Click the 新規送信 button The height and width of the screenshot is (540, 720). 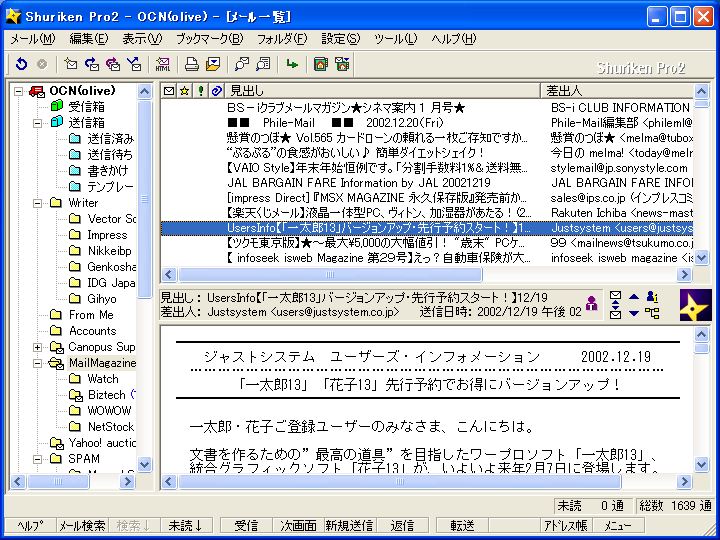pos(349,525)
